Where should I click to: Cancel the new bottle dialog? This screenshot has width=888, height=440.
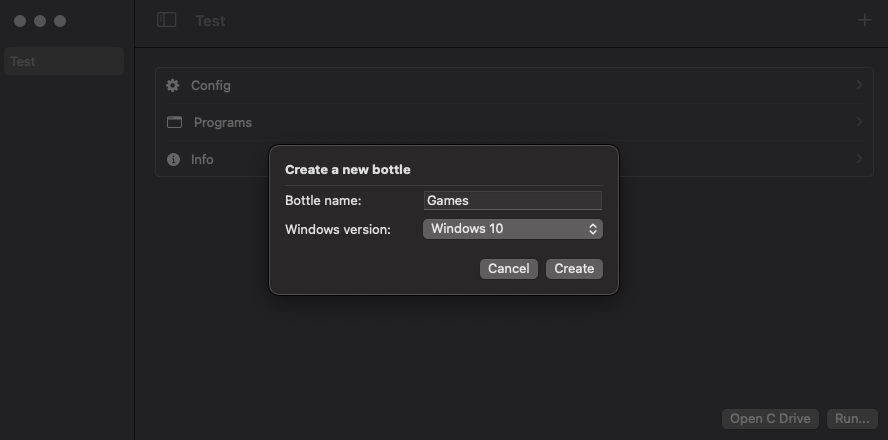point(509,268)
